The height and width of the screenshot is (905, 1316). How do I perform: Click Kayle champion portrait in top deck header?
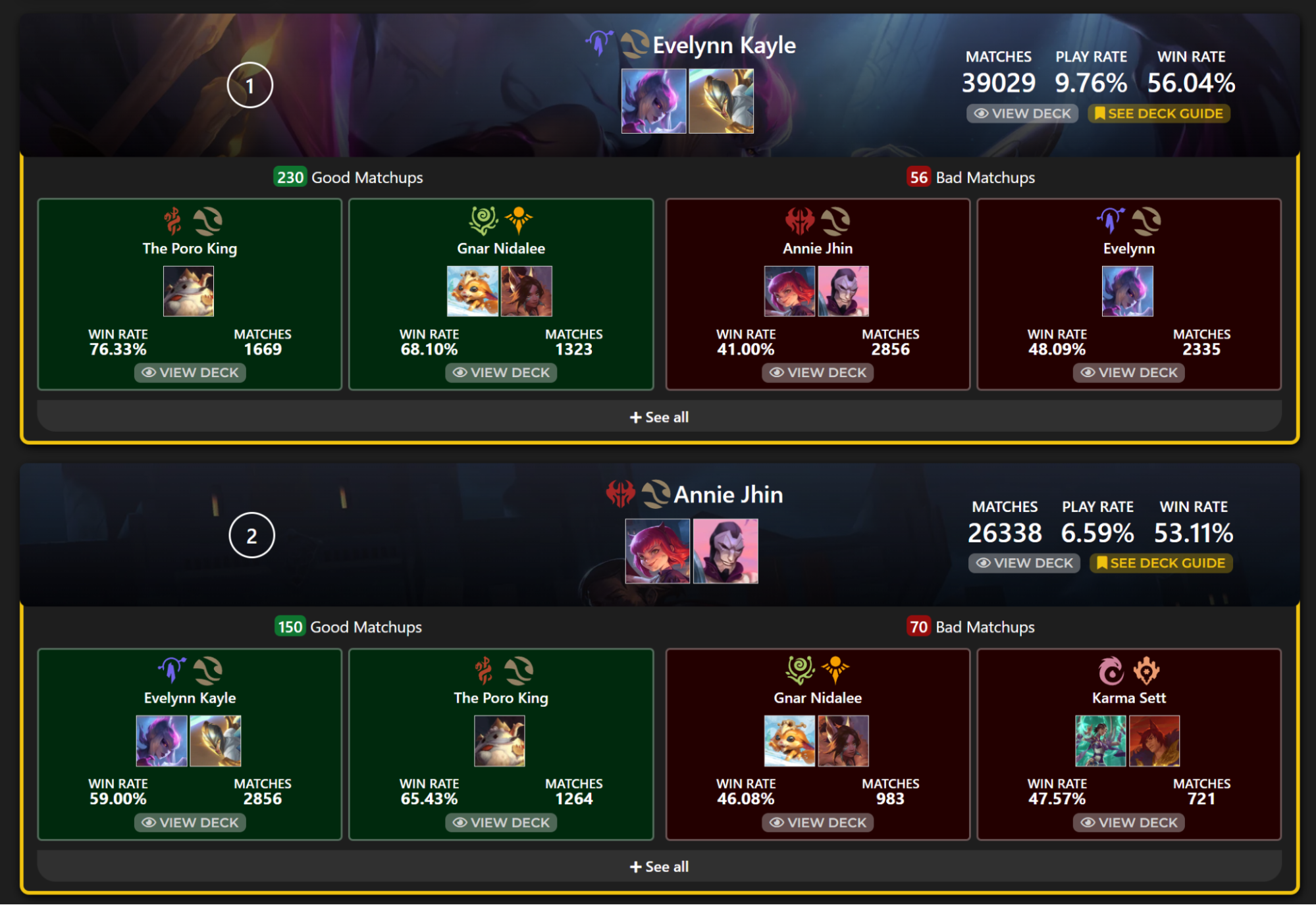pyautogui.click(x=721, y=101)
